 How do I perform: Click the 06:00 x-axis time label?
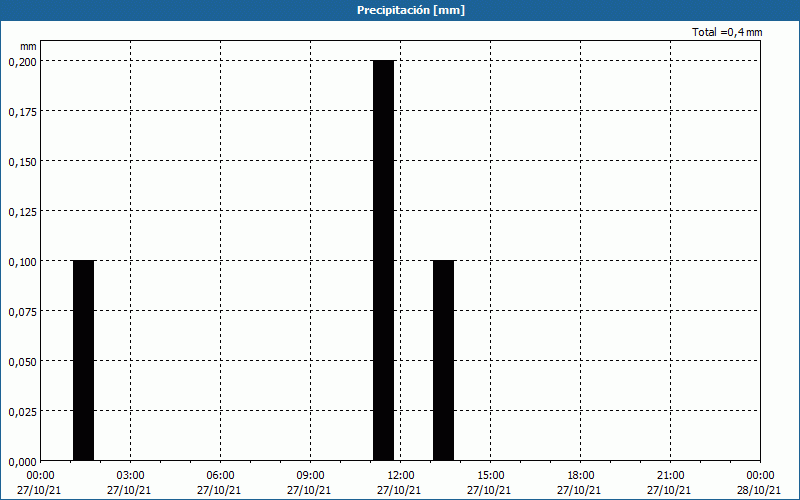coord(220,476)
